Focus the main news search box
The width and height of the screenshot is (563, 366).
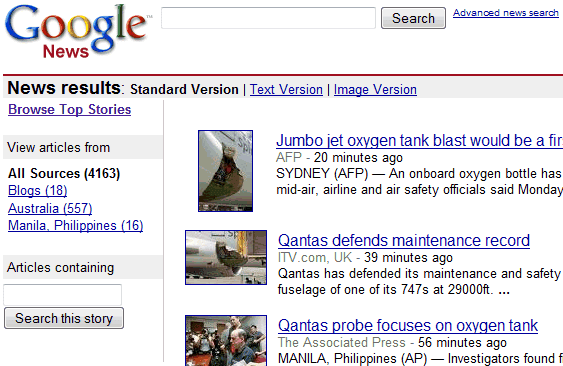click(268, 18)
